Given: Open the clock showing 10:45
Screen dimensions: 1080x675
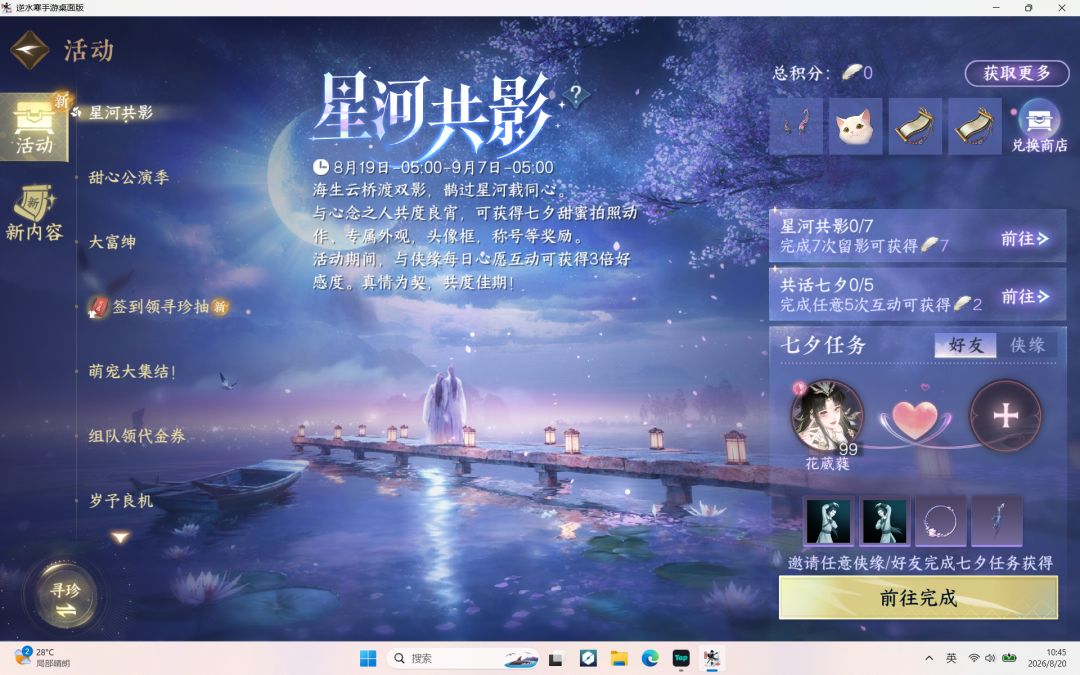Looking at the screenshot, I should pos(1046,658).
